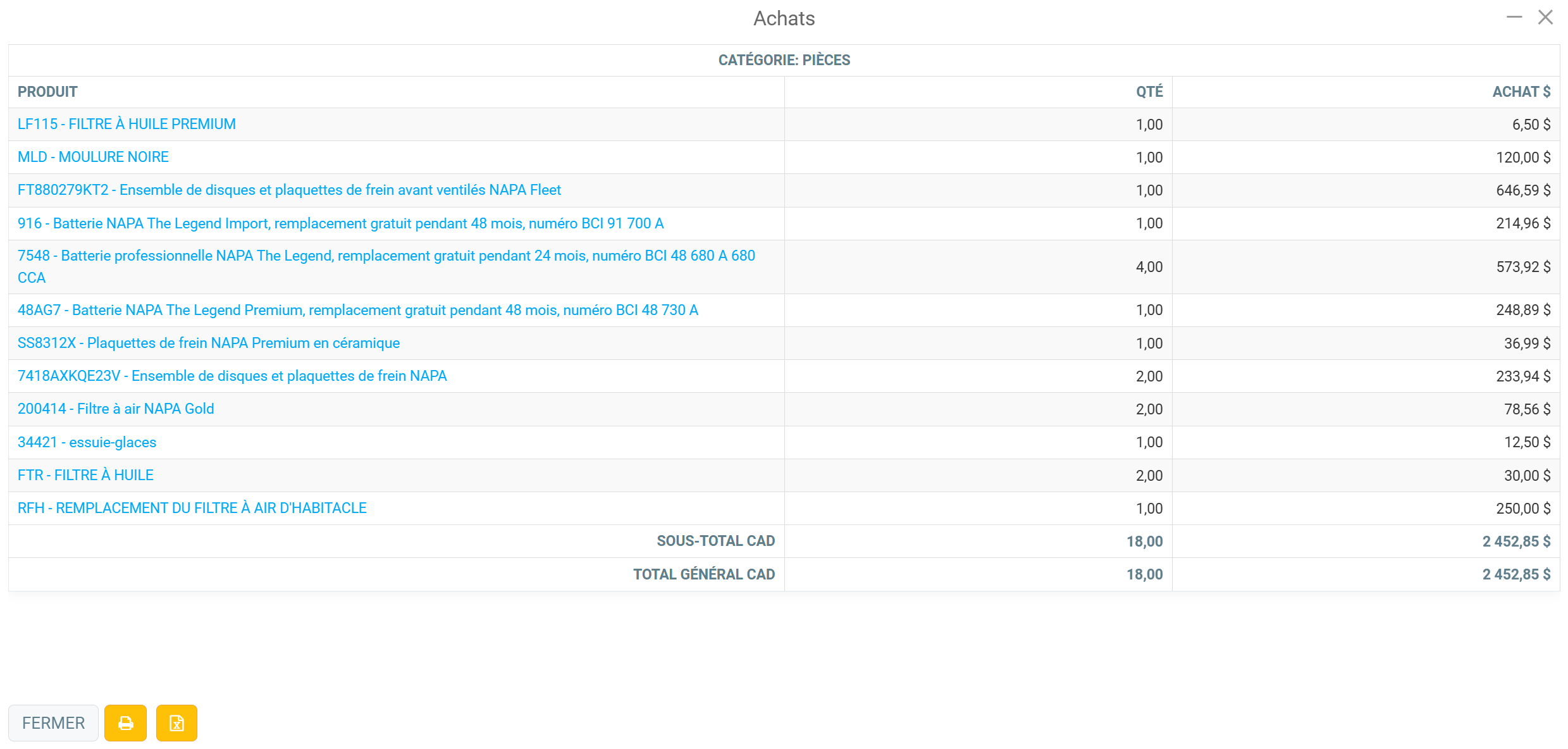
Task: Click the TOTAL GÉNÉRAL CAD label
Action: (704, 574)
